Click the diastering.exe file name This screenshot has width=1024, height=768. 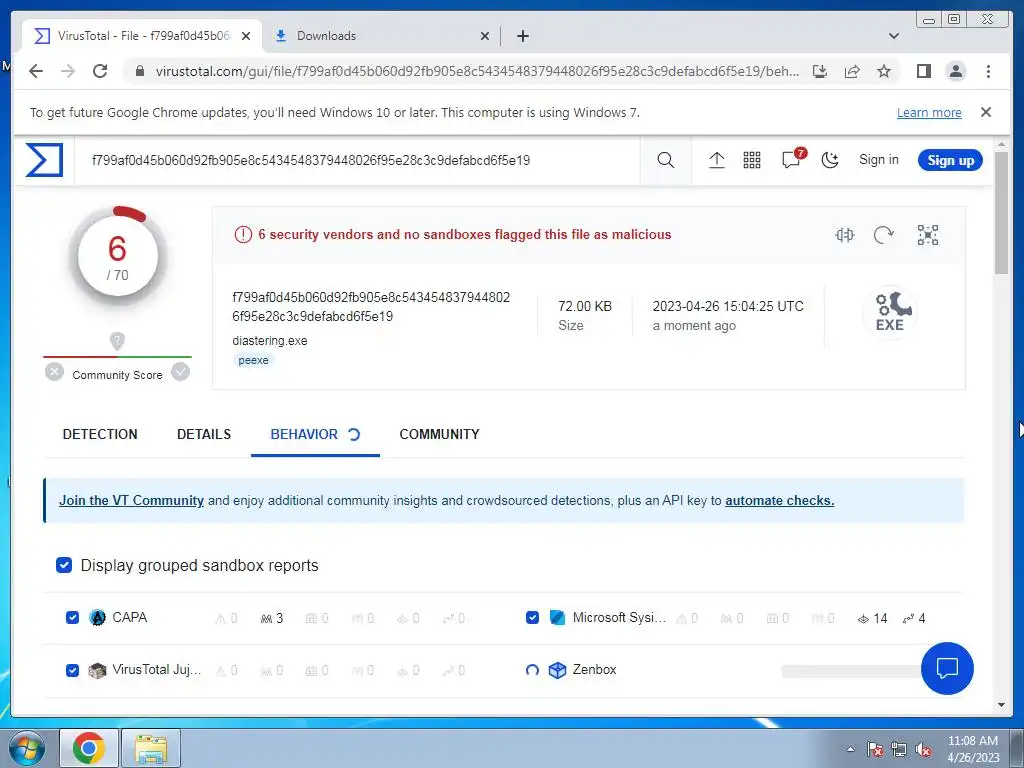pos(270,340)
